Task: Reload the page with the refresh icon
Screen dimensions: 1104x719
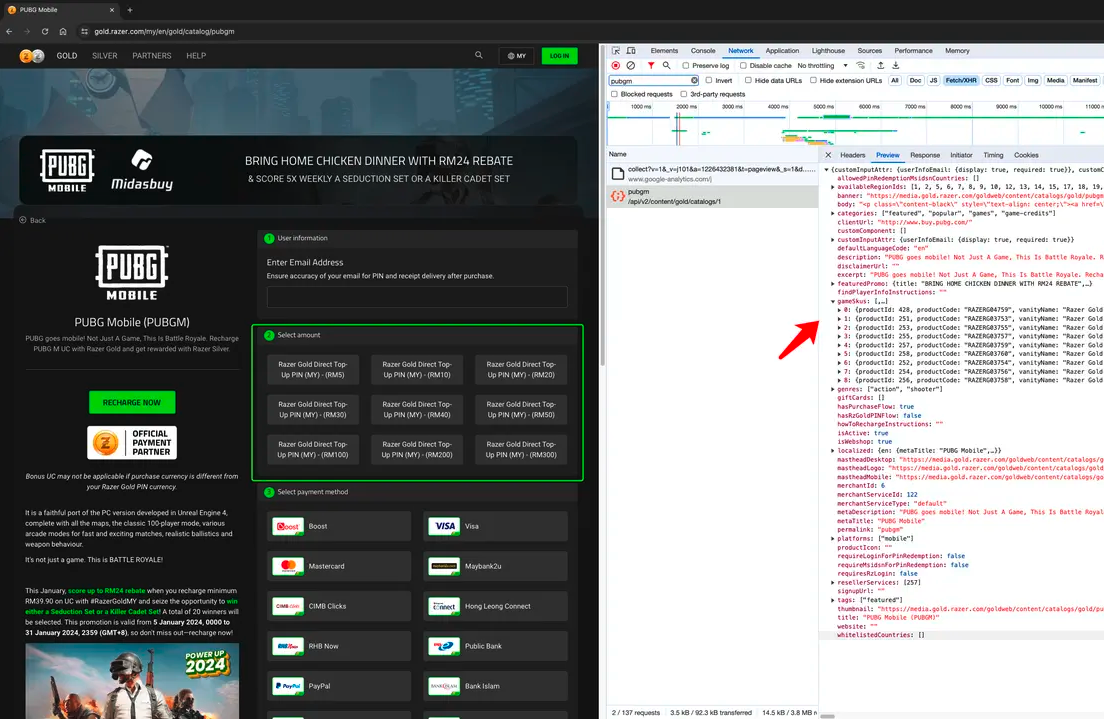Action: (x=45, y=32)
